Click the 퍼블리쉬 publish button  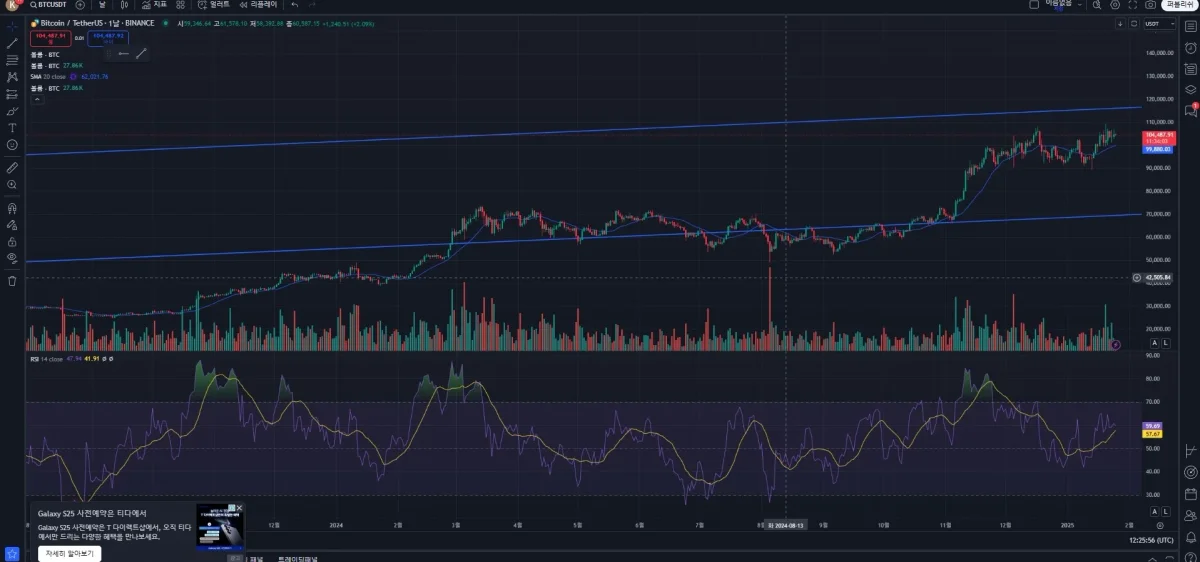[1180, 5]
